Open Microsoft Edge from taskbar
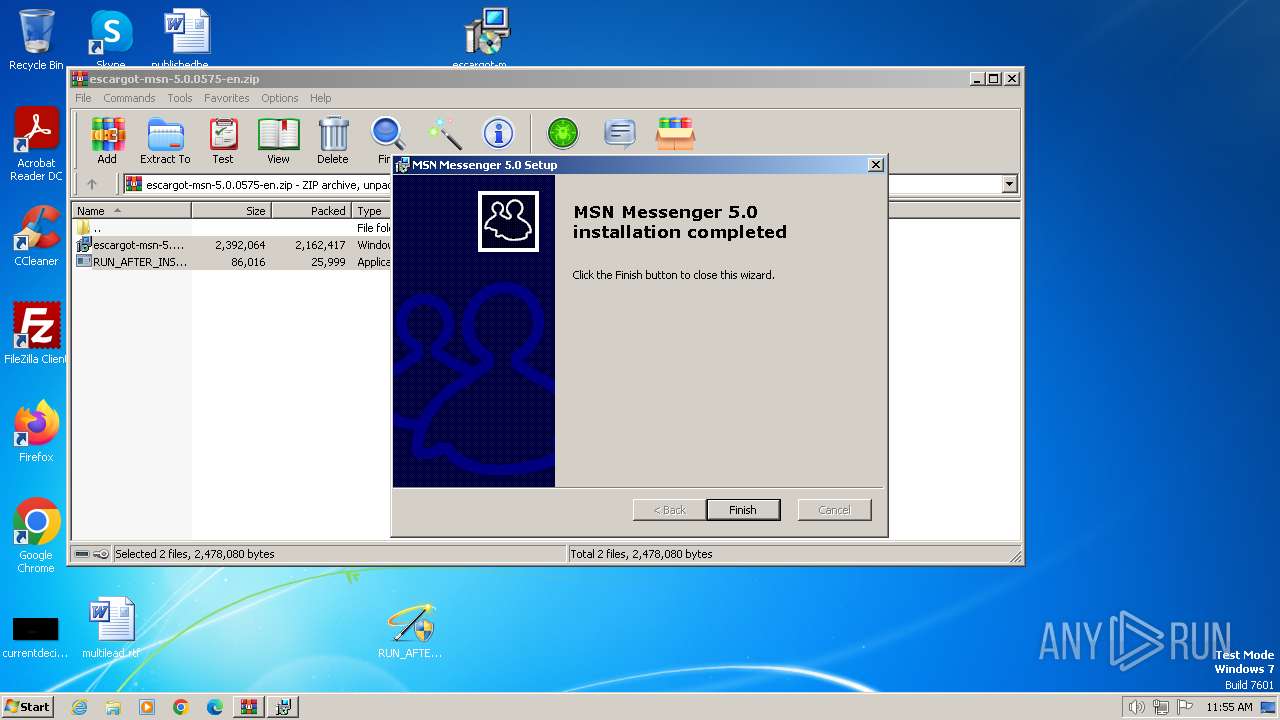The height and width of the screenshot is (720, 1280). tap(215, 707)
